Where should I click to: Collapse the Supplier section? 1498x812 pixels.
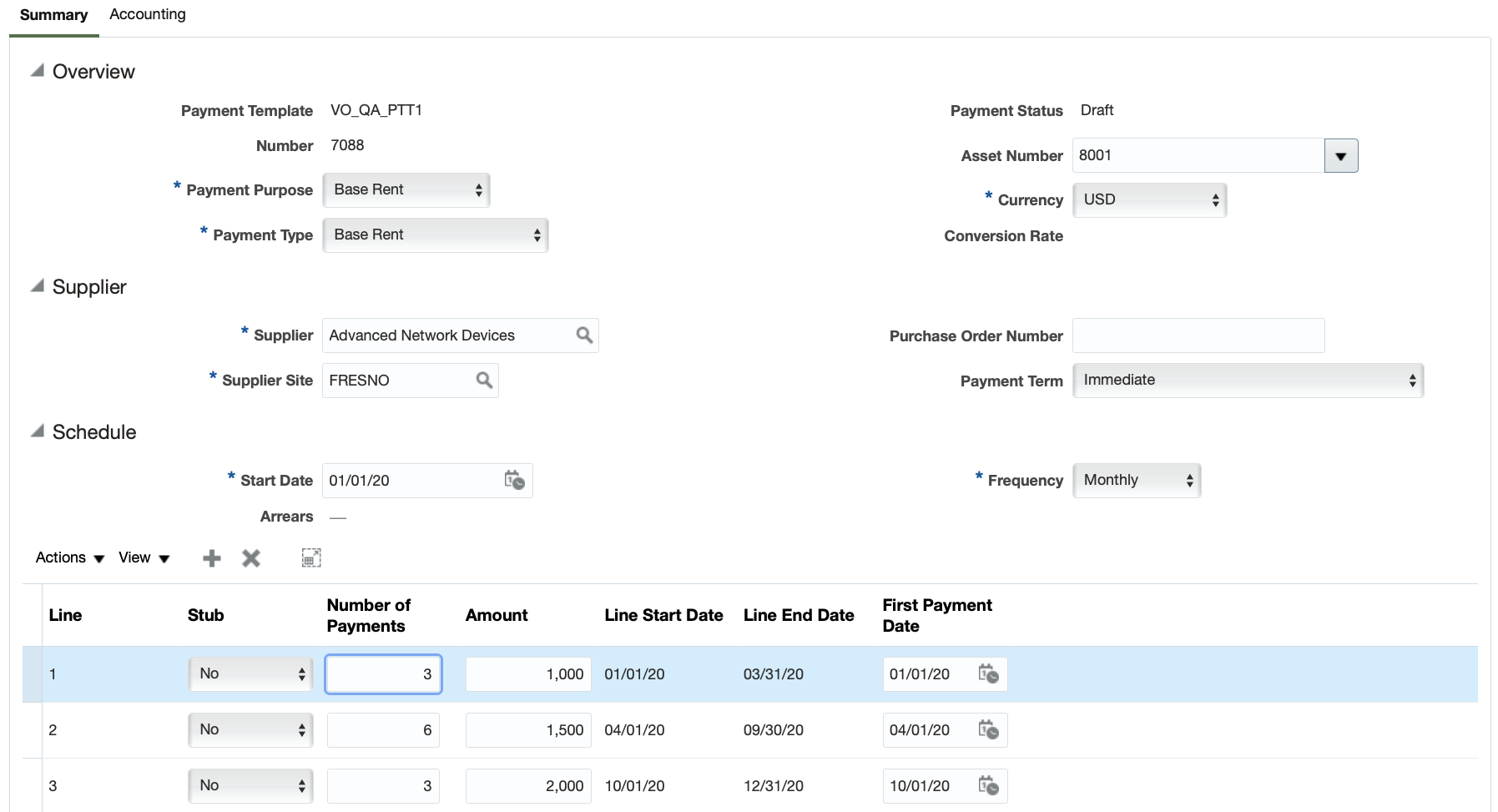[38, 286]
